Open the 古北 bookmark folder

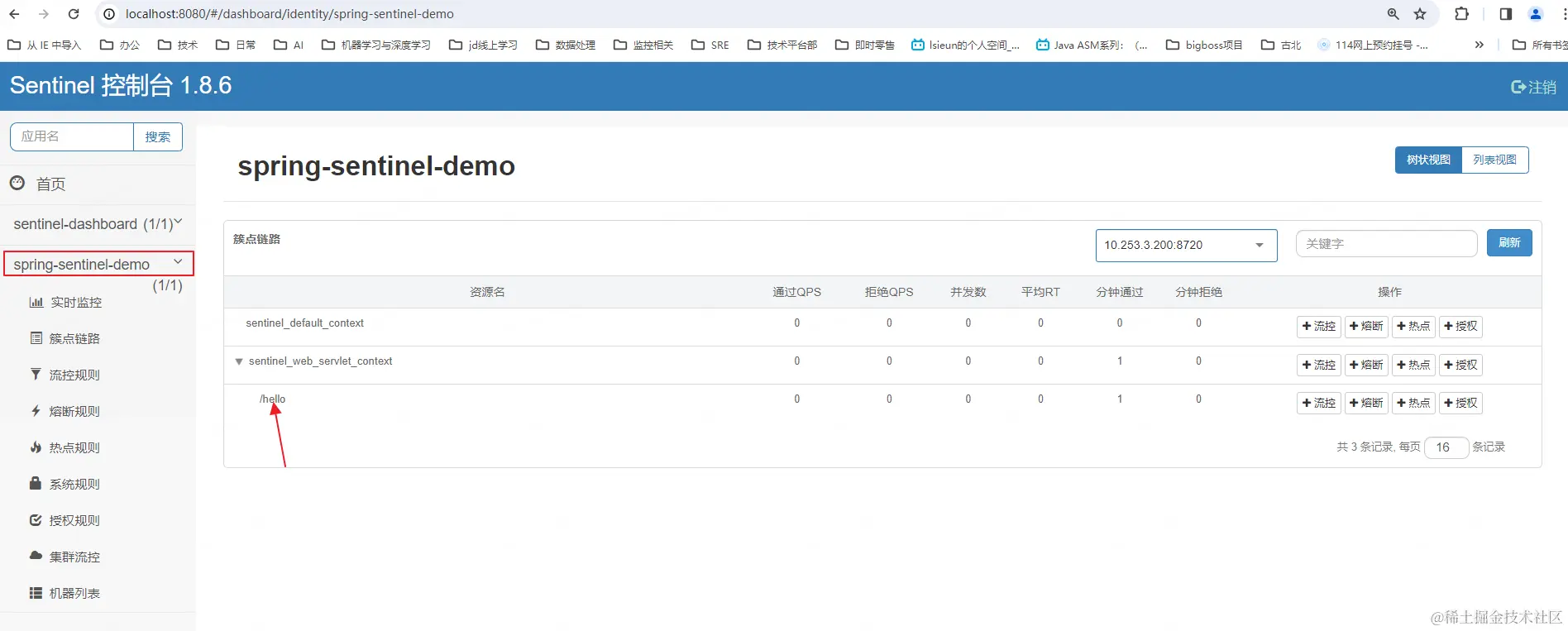point(1281,45)
